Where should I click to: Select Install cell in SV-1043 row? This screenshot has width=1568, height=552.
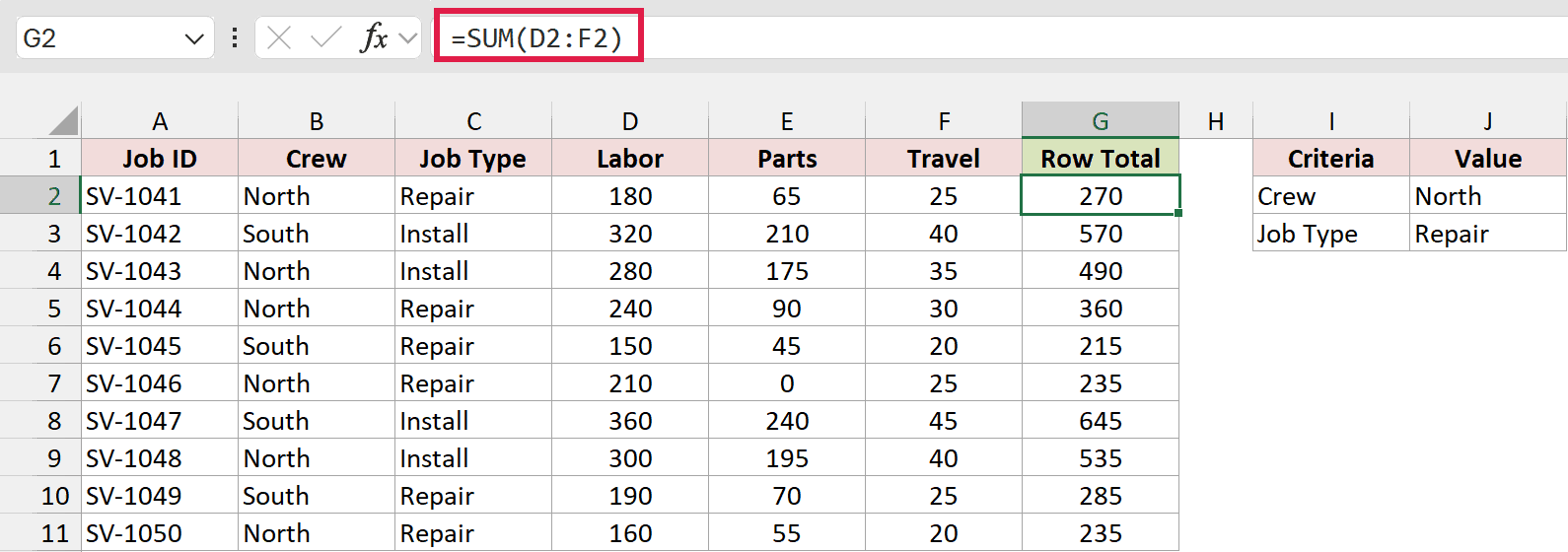tap(473, 270)
